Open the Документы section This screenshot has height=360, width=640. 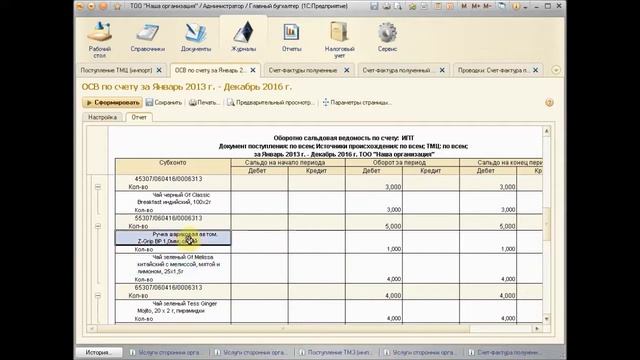pyautogui.click(x=196, y=38)
